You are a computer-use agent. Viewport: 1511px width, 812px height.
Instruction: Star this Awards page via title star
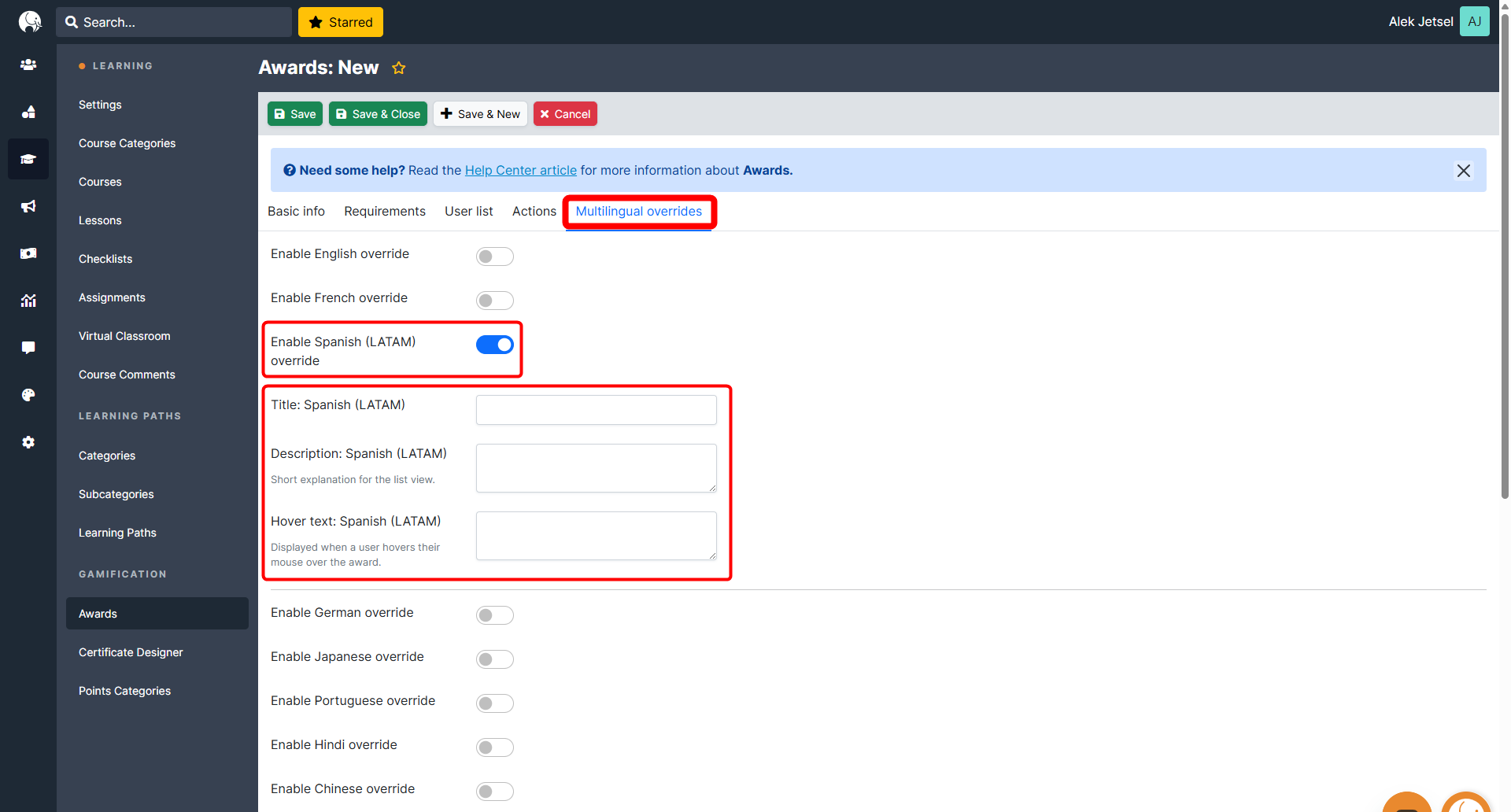pos(399,68)
